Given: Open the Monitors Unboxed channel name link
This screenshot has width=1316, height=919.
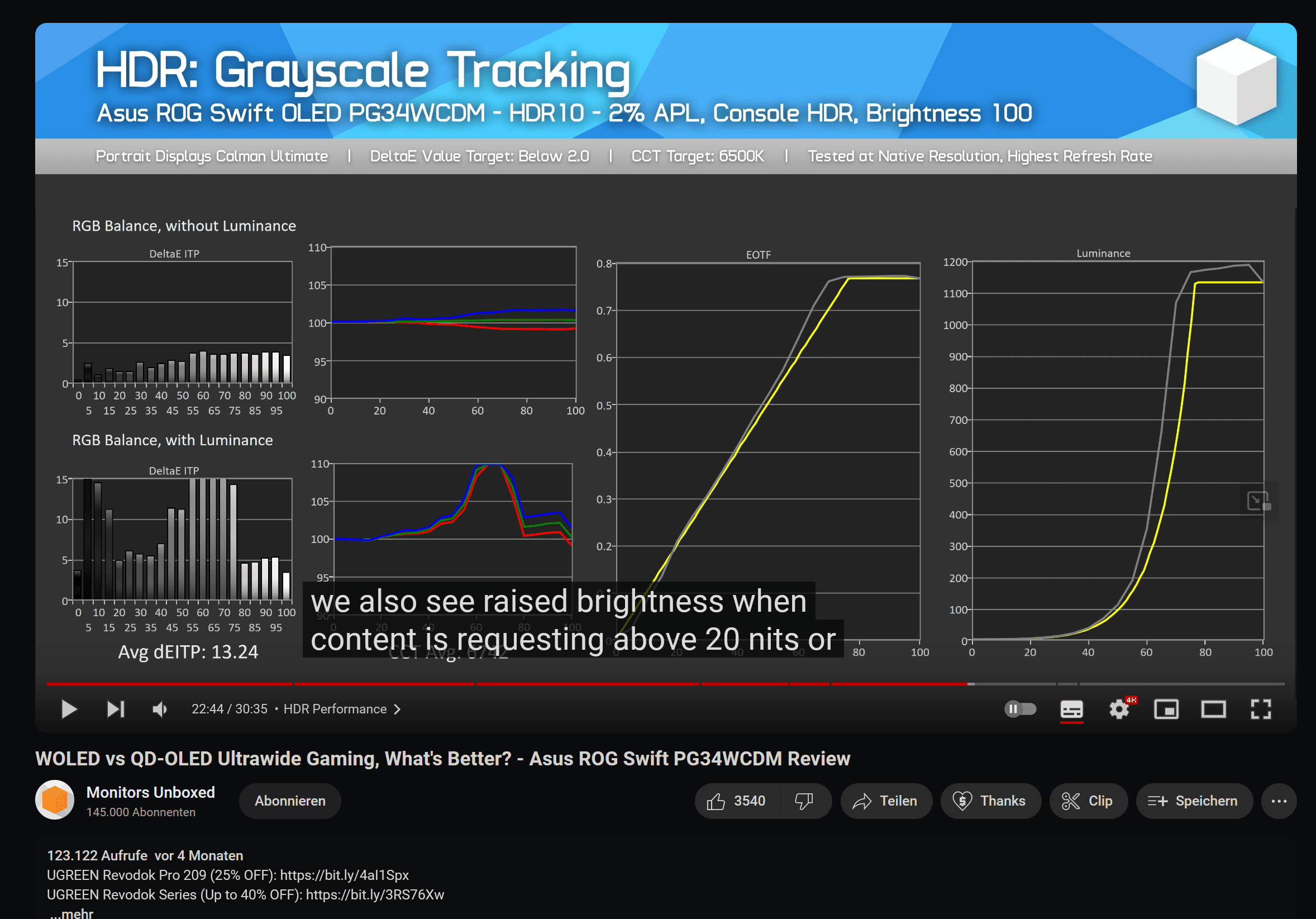Looking at the screenshot, I should coord(151,792).
